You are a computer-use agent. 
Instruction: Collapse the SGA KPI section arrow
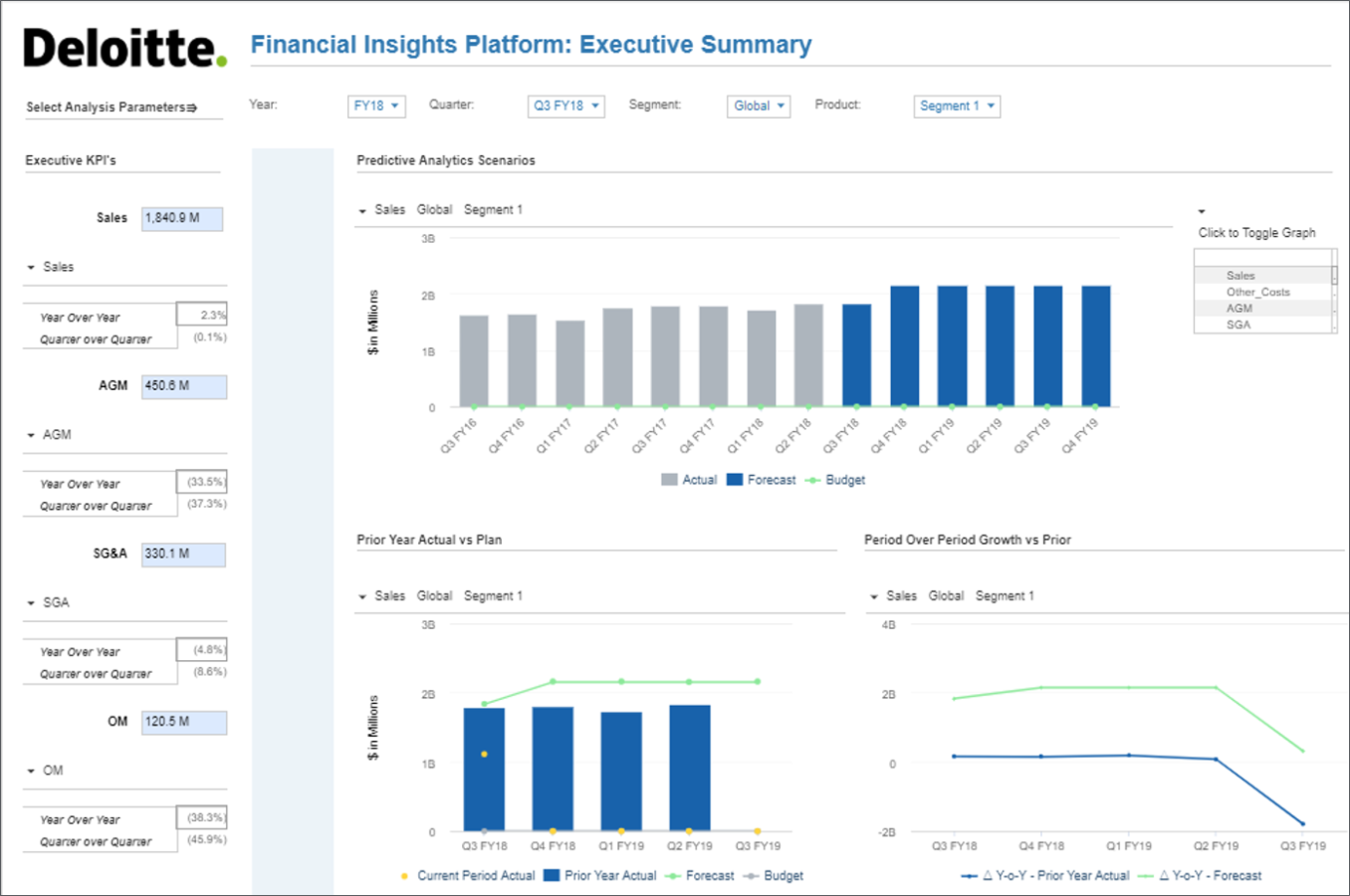31,603
